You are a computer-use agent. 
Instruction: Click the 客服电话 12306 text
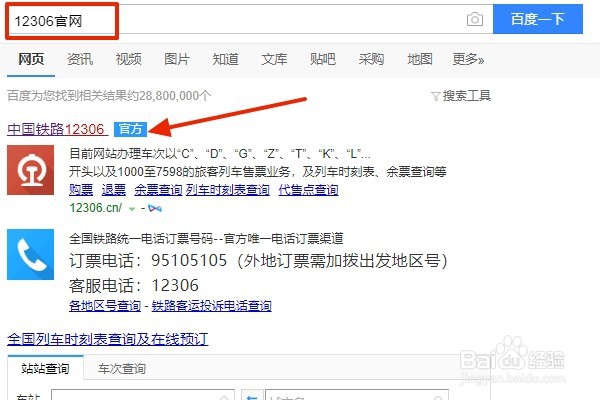(x=134, y=286)
